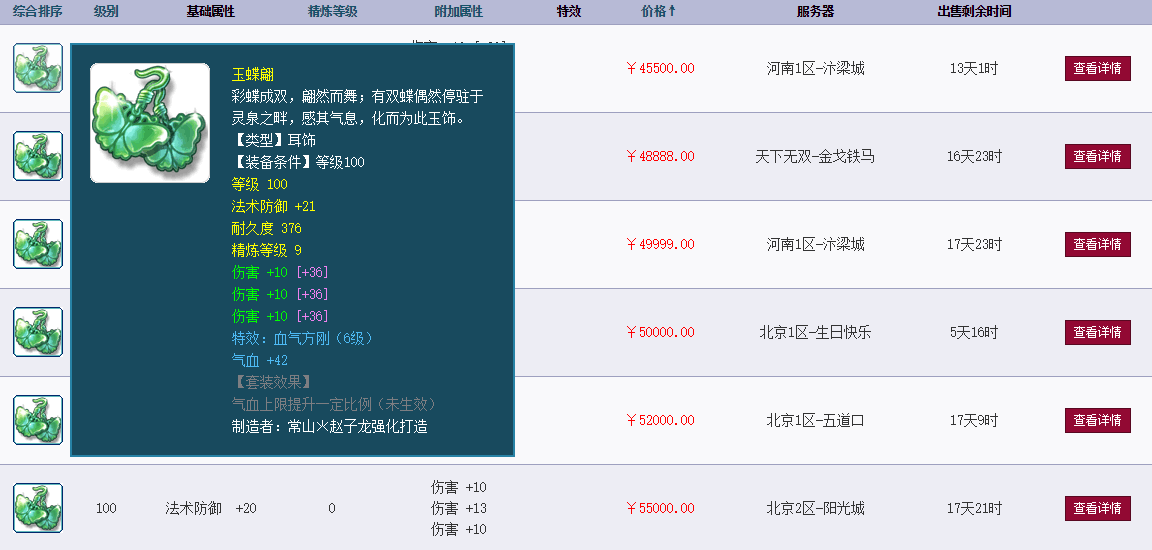Click the 服务器 column header
This screenshot has height=550, width=1152.
click(x=816, y=12)
